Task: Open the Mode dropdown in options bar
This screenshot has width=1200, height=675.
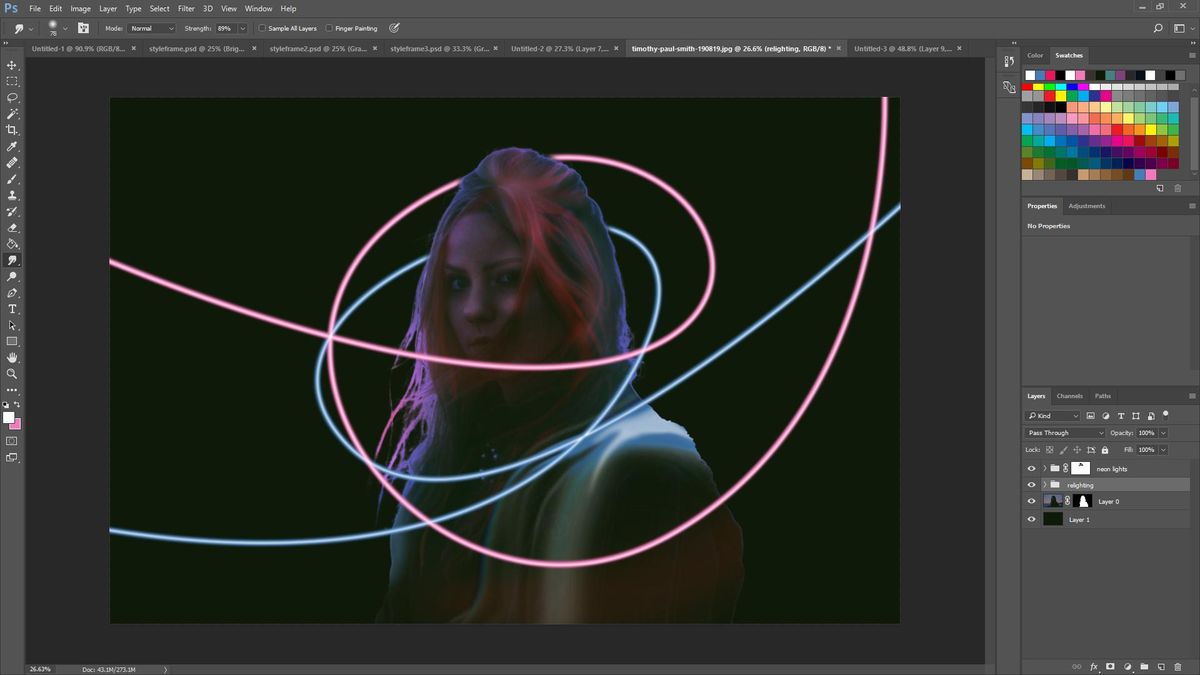Action: pos(150,28)
